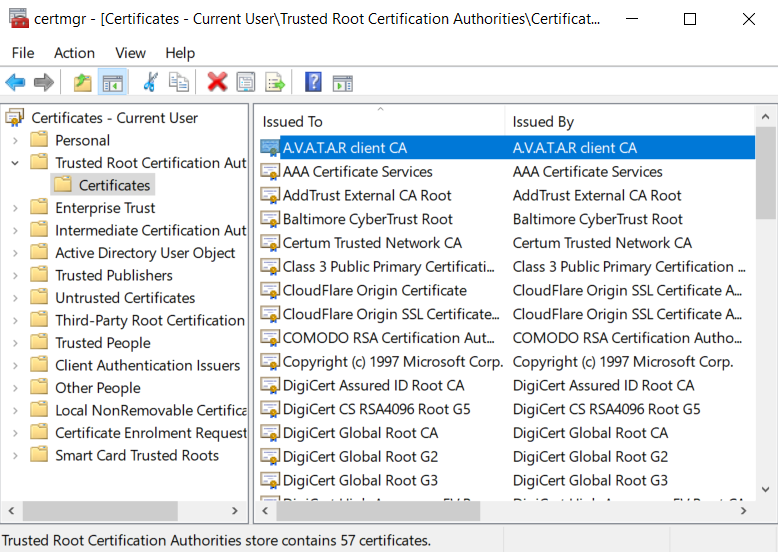
Task: Expand the Other People node
Action: tap(15, 388)
